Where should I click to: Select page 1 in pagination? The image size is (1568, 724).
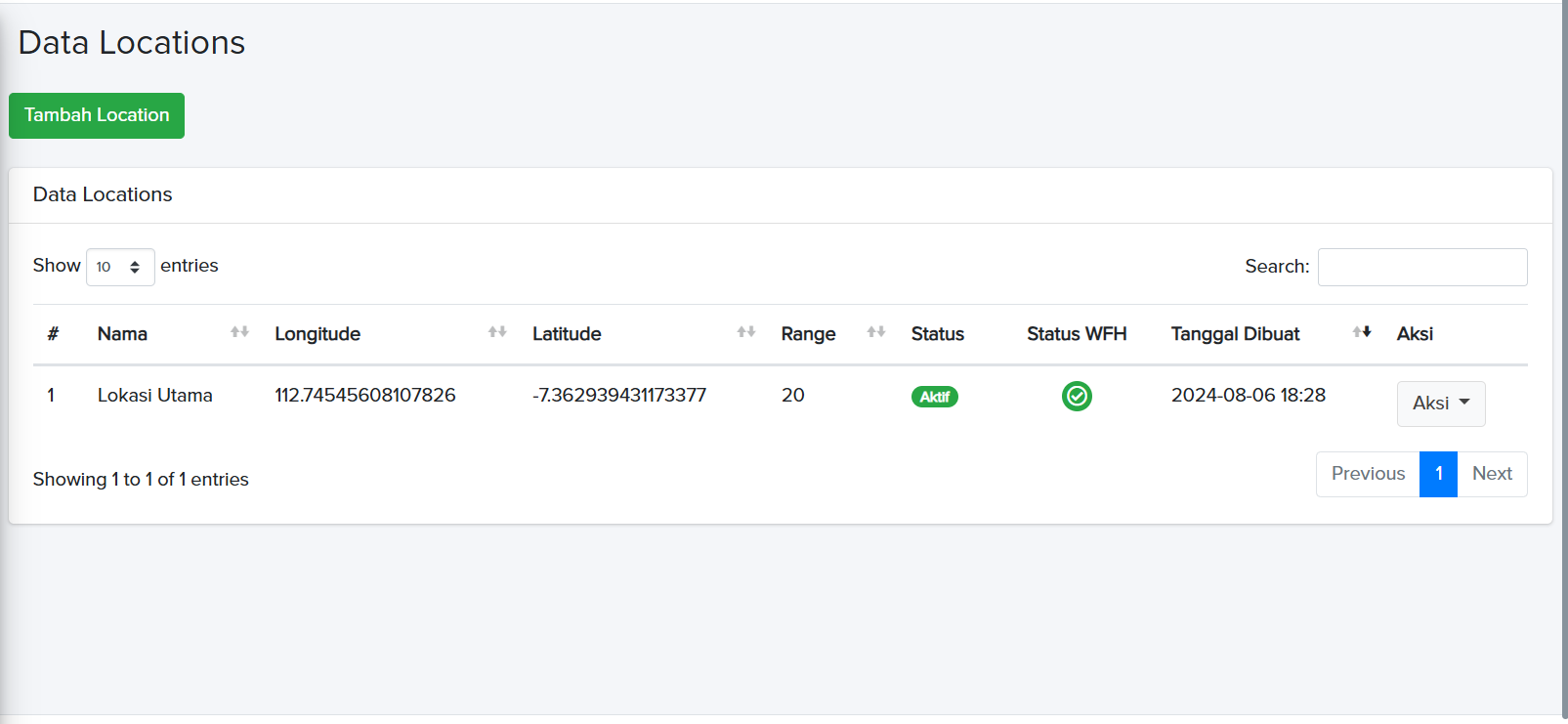coord(1438,474)
